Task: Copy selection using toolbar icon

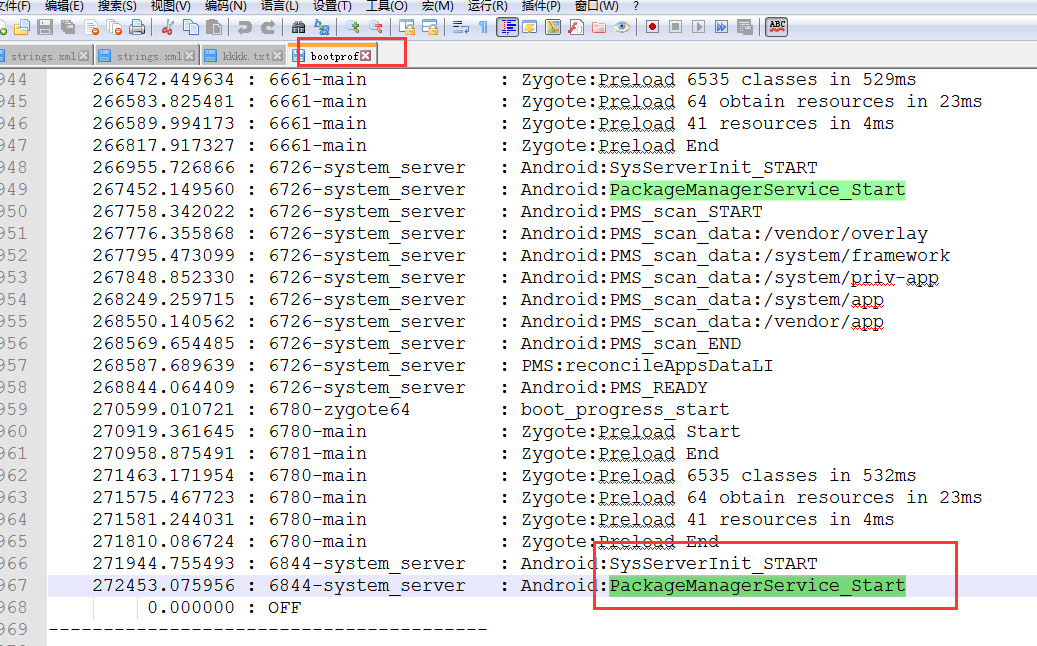Action: (190, 27)
